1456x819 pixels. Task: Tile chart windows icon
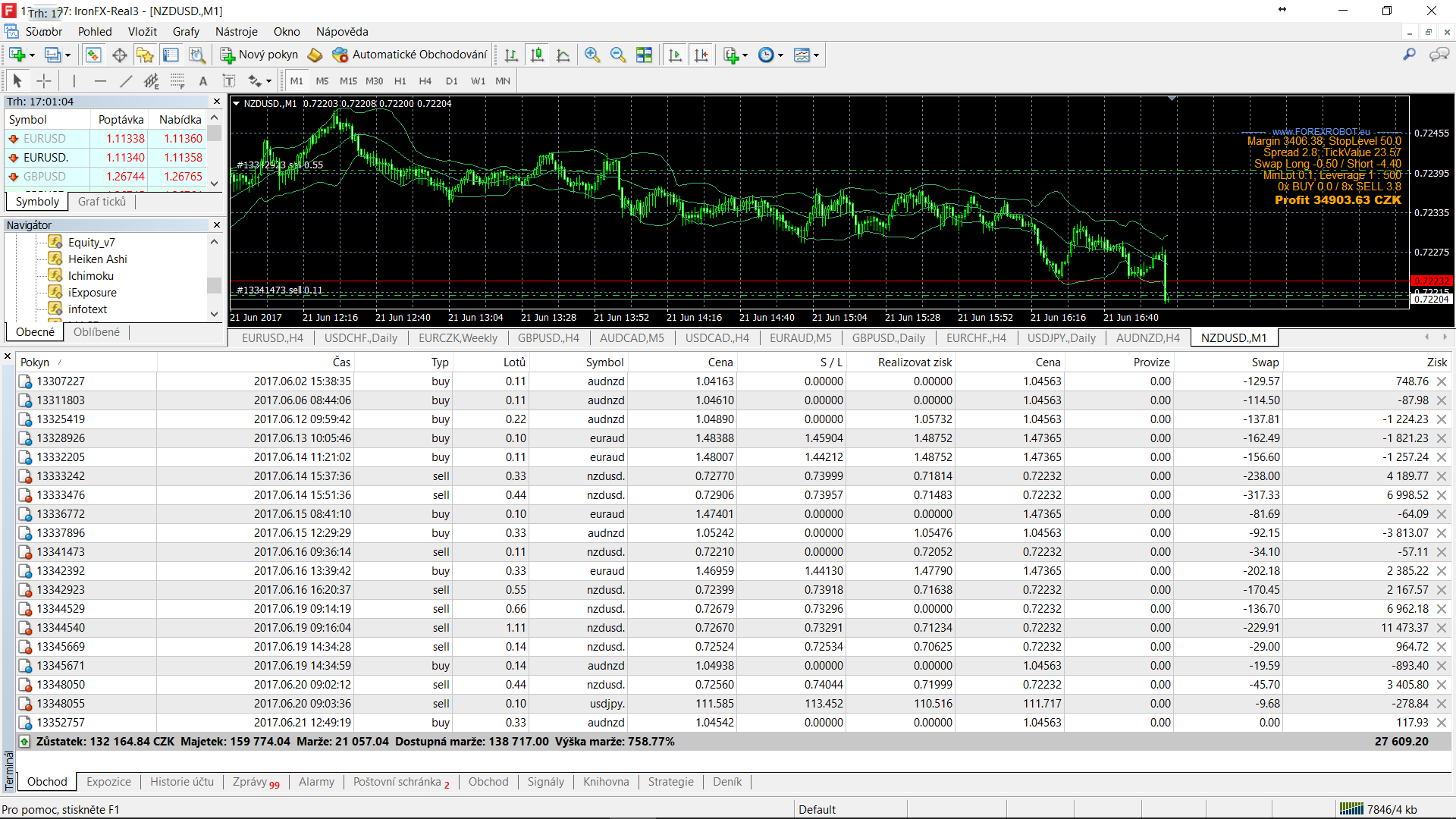[644, 55]
